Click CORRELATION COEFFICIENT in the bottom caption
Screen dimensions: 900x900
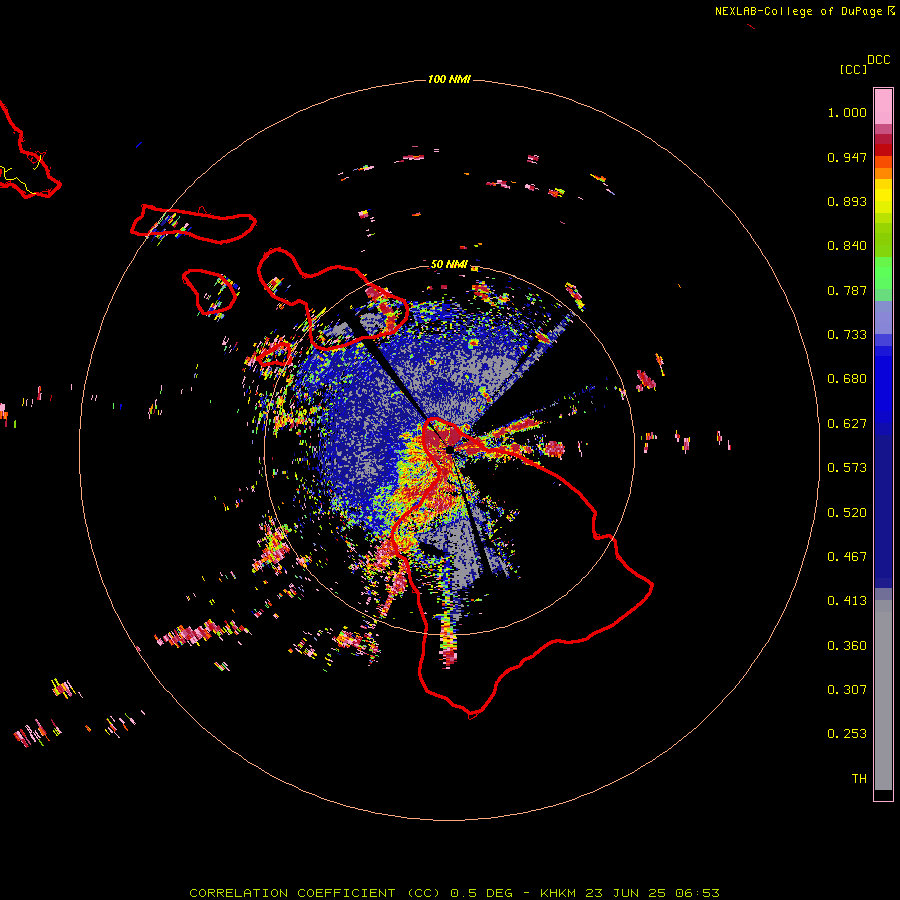(x=292, y=893)
